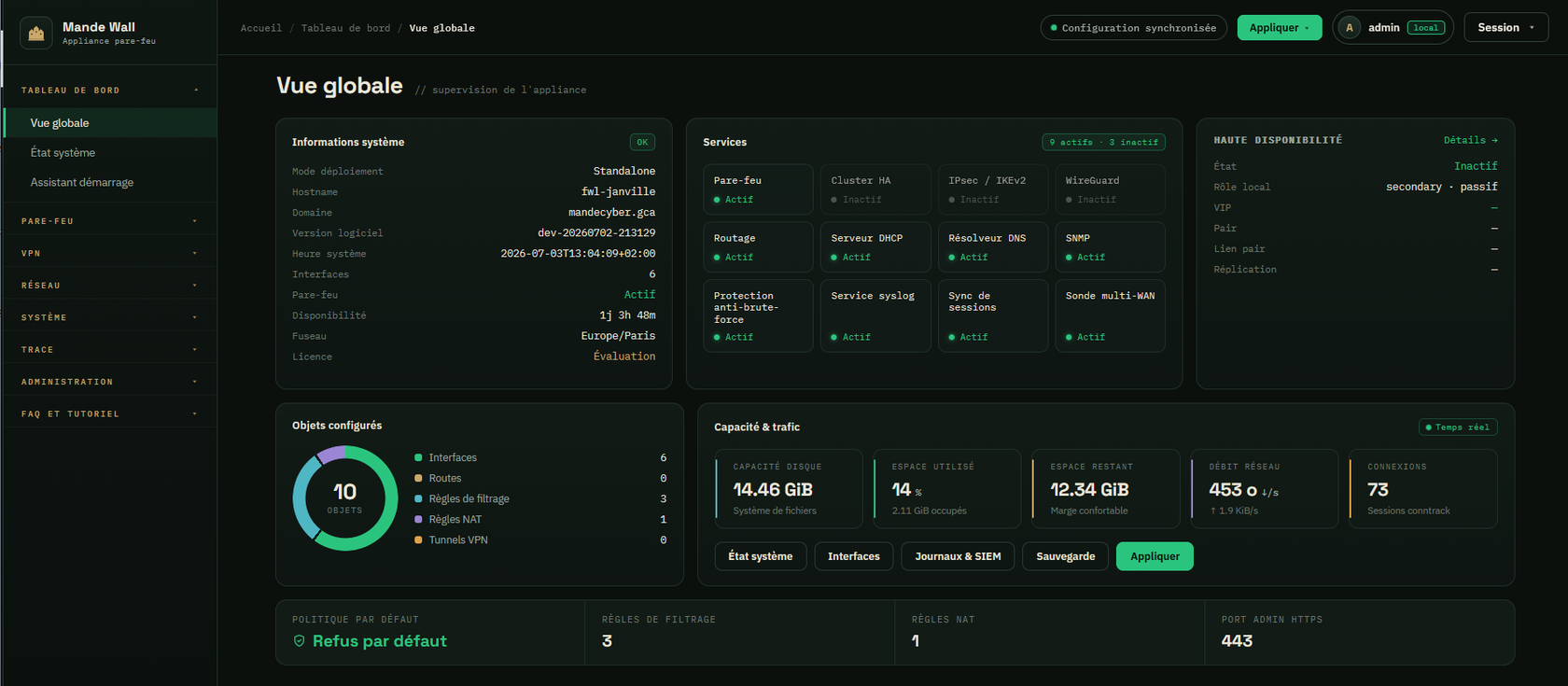Click the green Appliquer button under Capacité

1155,556
